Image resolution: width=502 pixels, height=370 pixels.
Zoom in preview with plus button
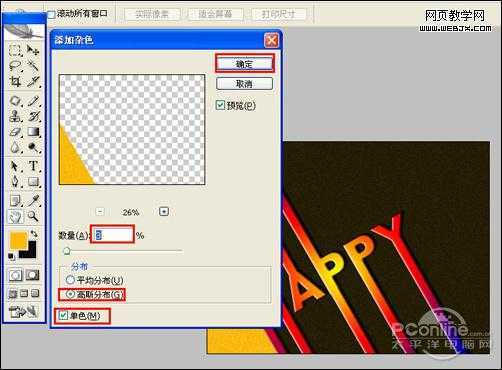click(x=164, y=211)
